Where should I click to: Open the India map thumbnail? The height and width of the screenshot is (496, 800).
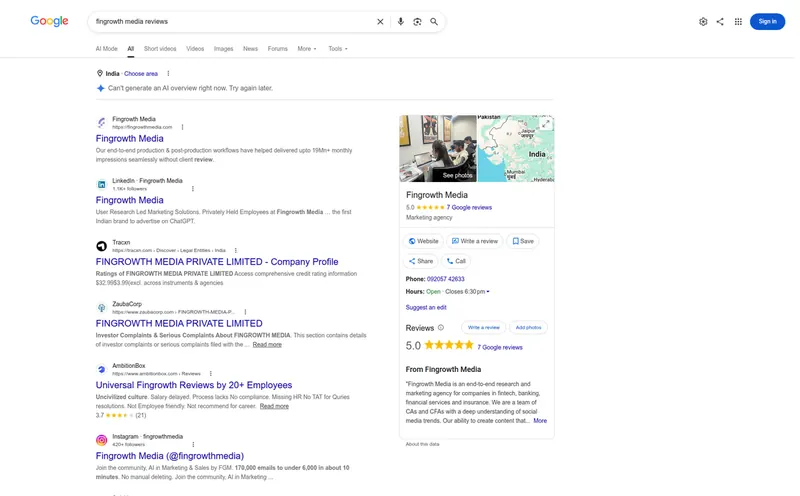515,148
